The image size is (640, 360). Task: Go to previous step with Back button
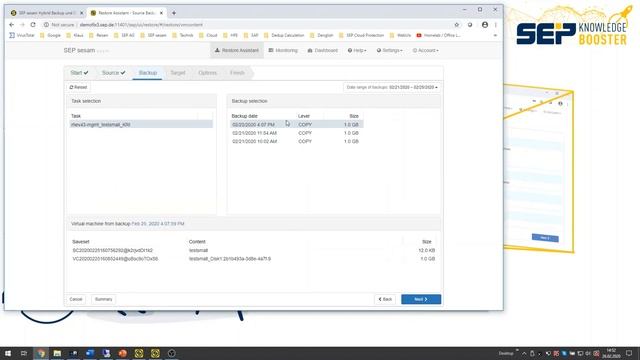[385, 299]
